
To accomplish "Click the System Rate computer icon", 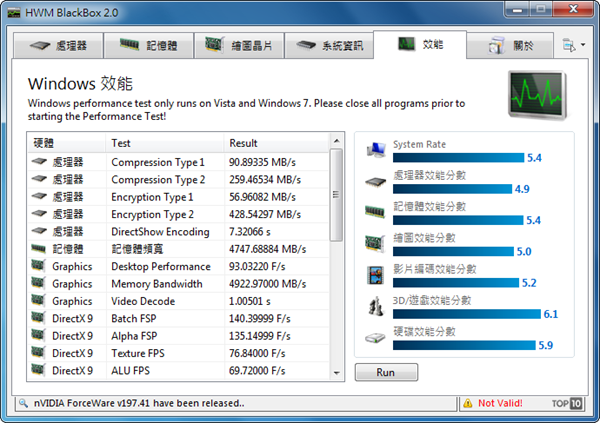I will [x=376, y=150].
